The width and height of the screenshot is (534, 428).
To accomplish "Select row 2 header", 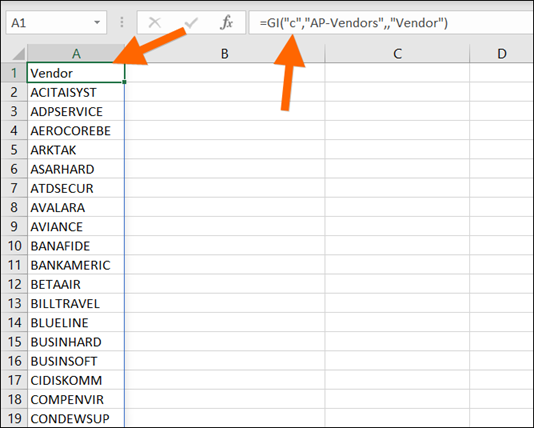I will tap(14, 92).
